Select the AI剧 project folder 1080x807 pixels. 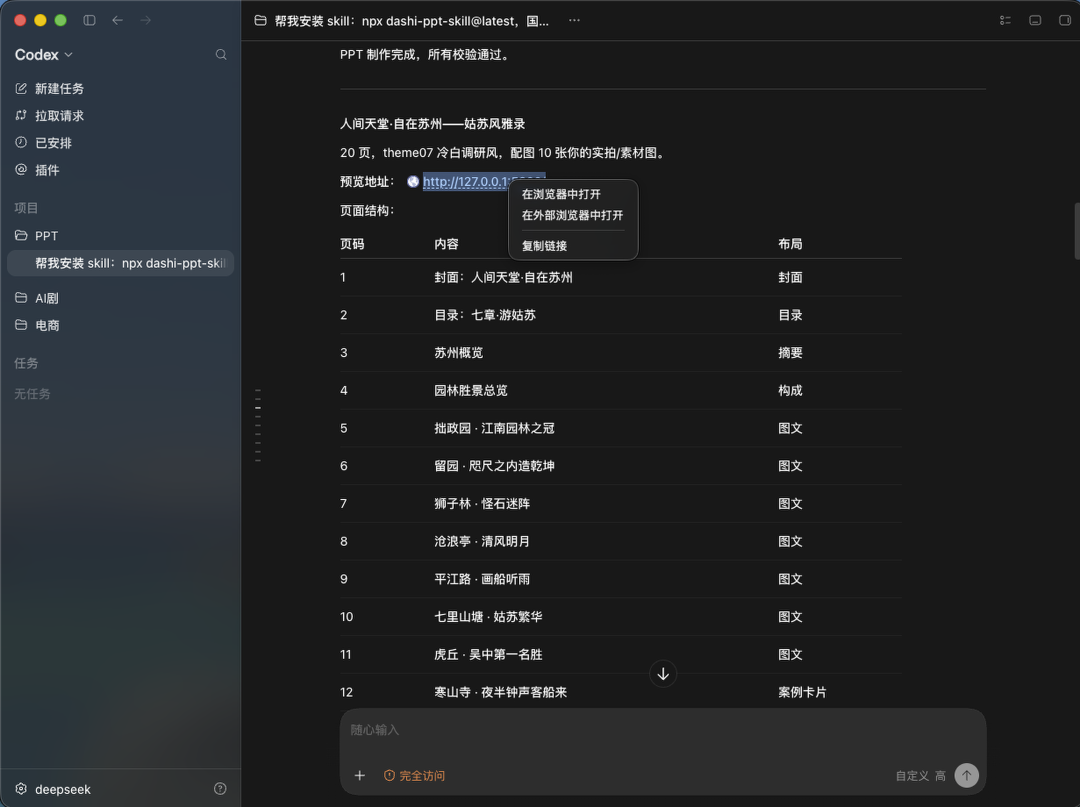[37, 298]
